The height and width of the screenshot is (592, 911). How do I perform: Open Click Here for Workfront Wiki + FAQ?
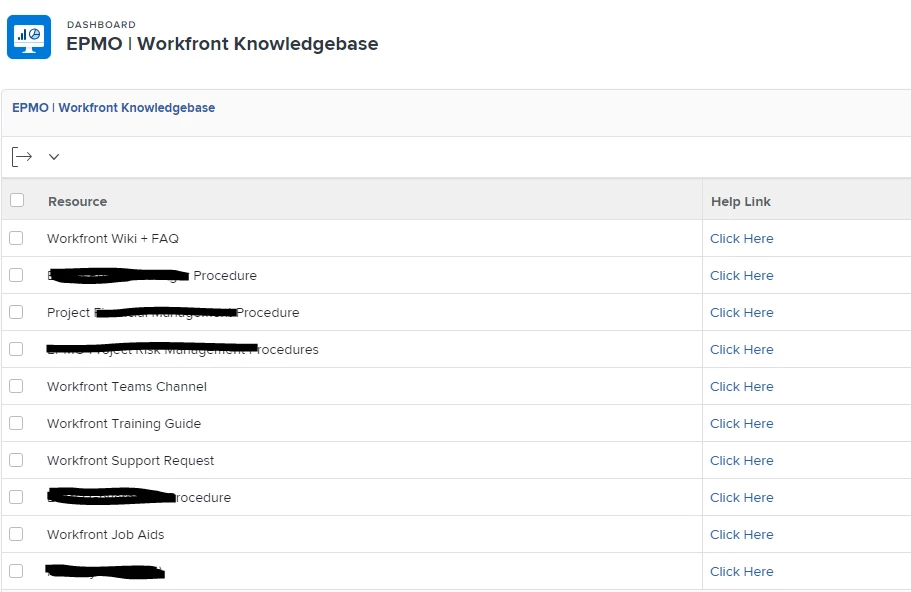[741, 239]
